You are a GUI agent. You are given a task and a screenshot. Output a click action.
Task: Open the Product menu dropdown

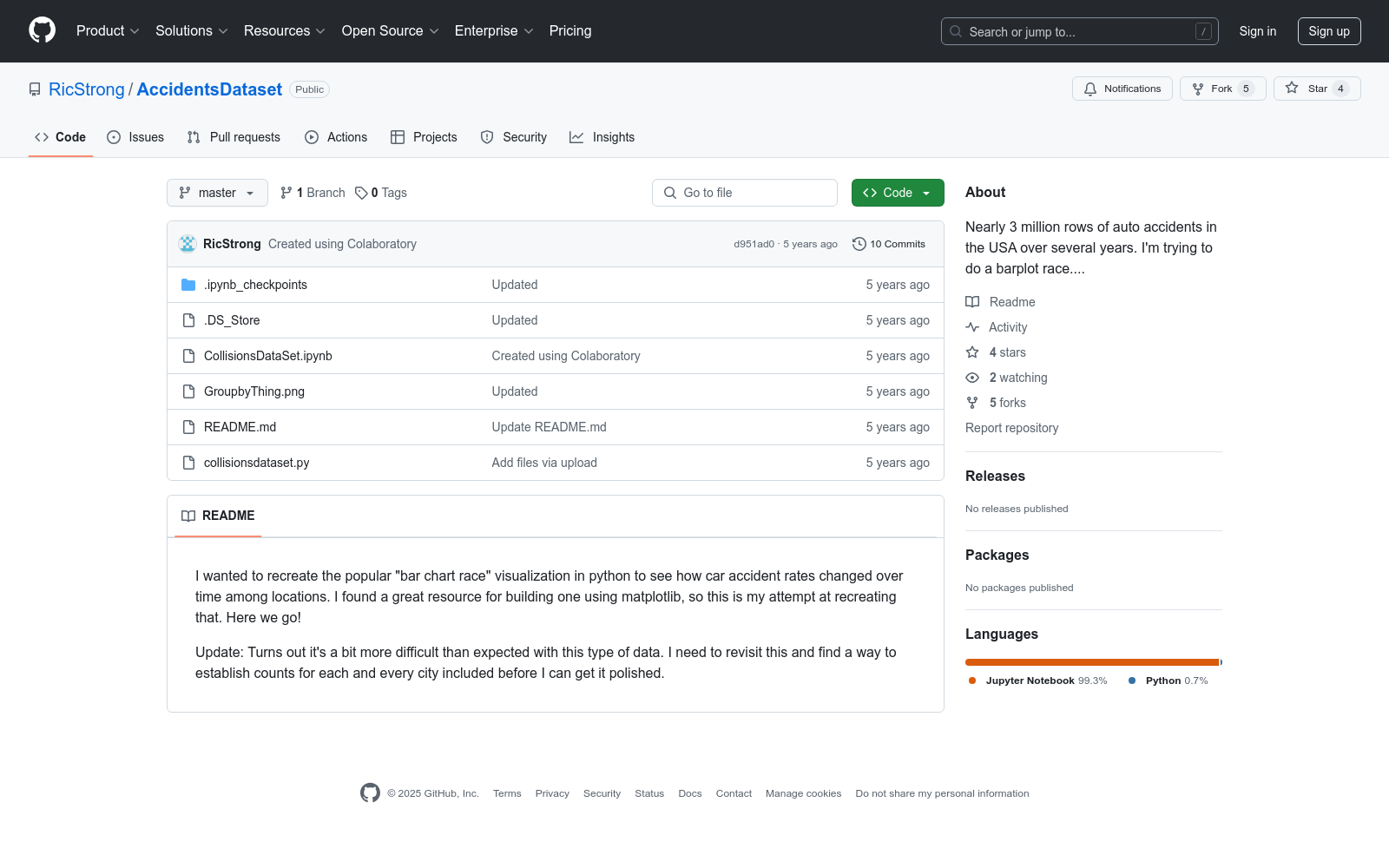pos(108,31)
